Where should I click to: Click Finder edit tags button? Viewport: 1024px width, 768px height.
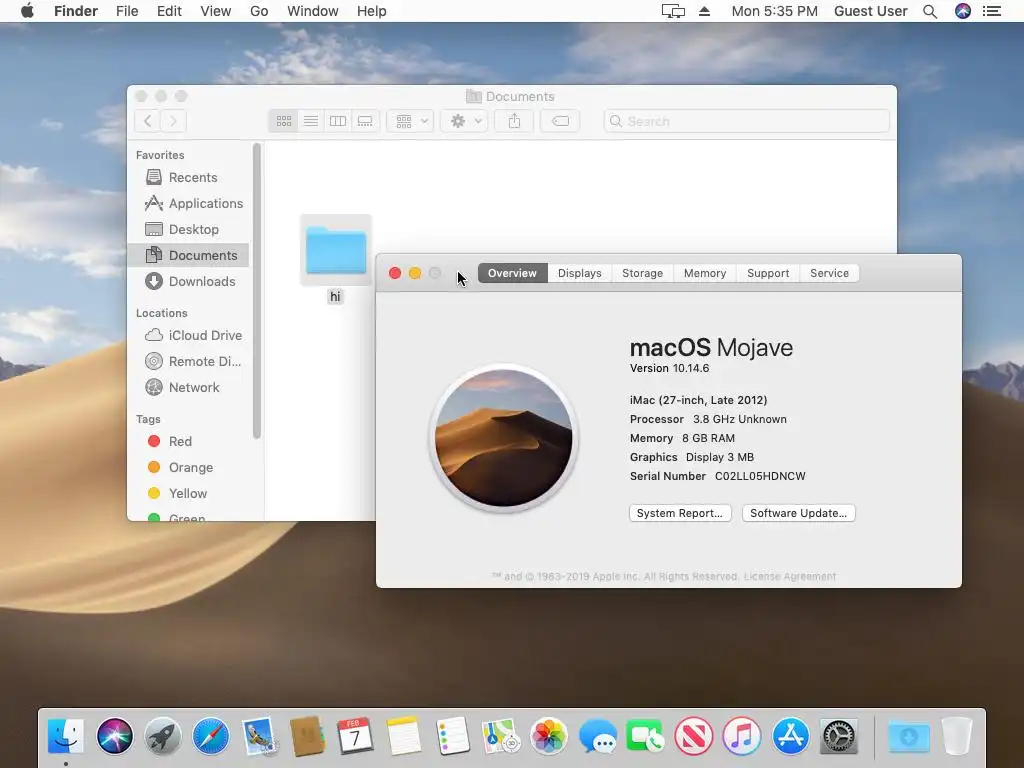[x=560, y=121]
